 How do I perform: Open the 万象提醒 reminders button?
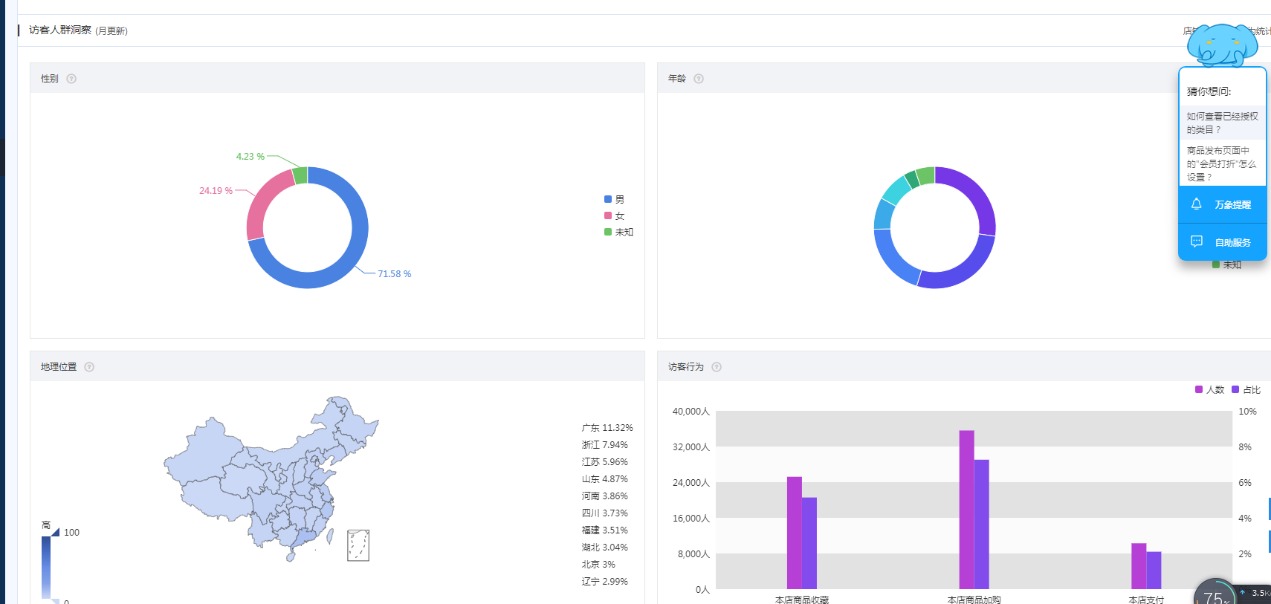pos(1222,204)
